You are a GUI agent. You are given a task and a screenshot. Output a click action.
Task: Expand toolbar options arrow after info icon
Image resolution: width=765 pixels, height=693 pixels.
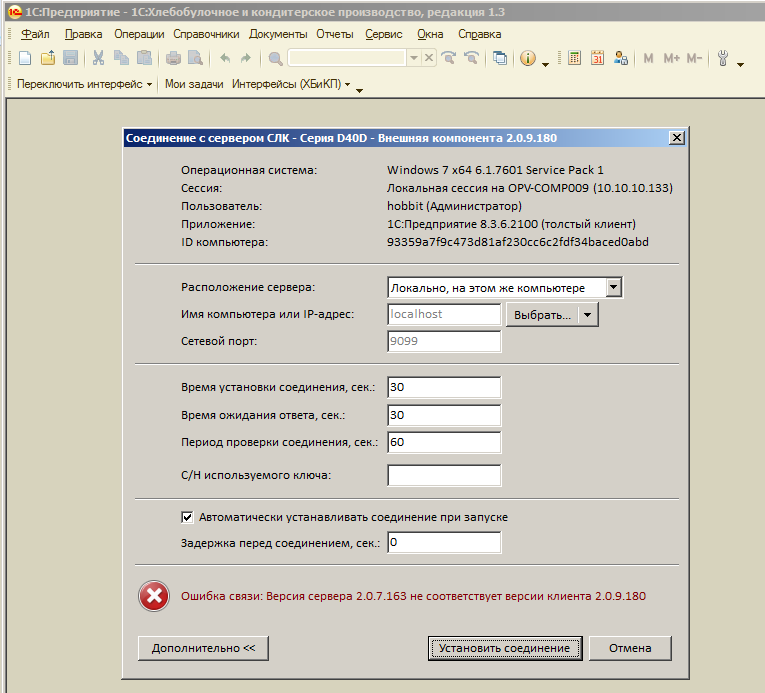click(x=545, y=64)
